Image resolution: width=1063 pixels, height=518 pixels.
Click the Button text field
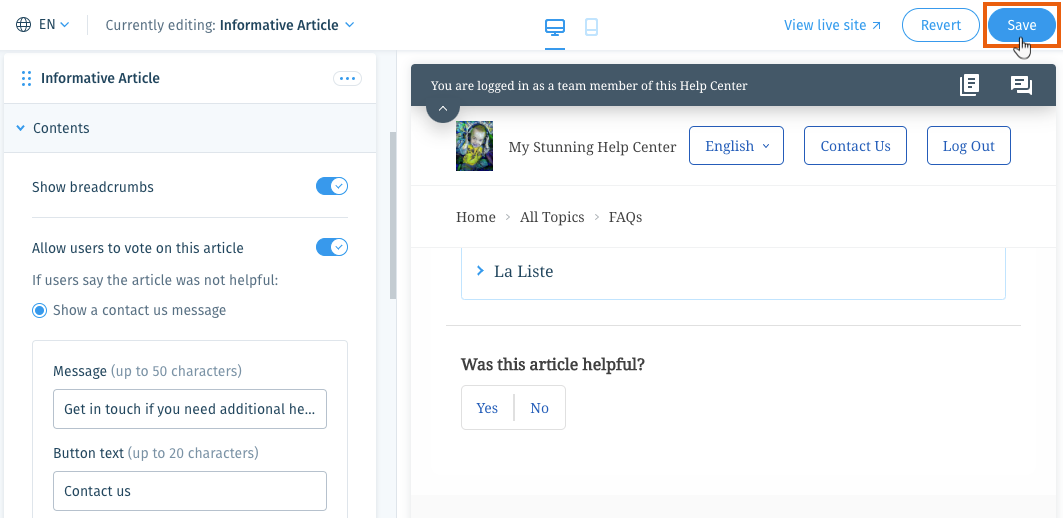190,491
